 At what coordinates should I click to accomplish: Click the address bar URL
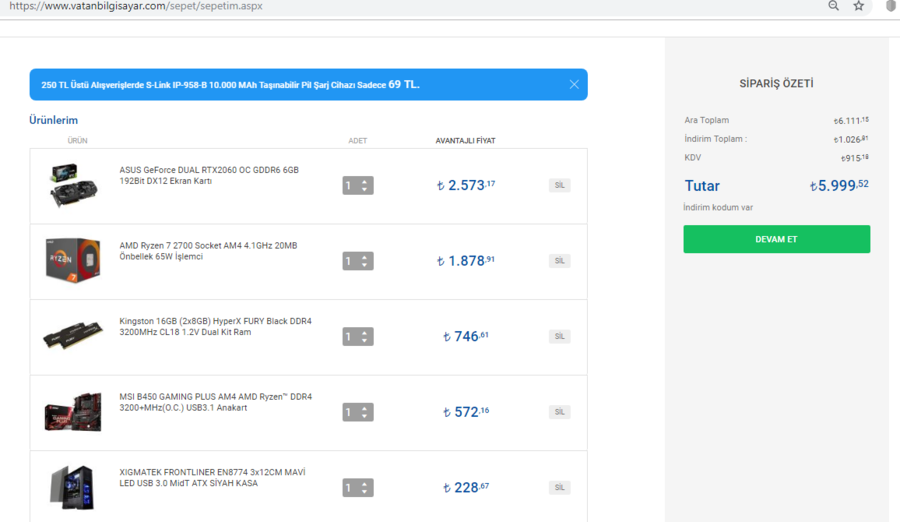click(x=136, y=6)
